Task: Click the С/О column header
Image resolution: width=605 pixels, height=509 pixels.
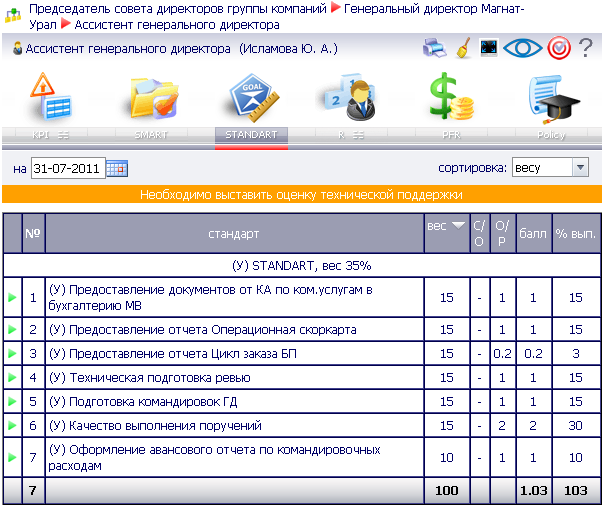Action: click(480, 233)
